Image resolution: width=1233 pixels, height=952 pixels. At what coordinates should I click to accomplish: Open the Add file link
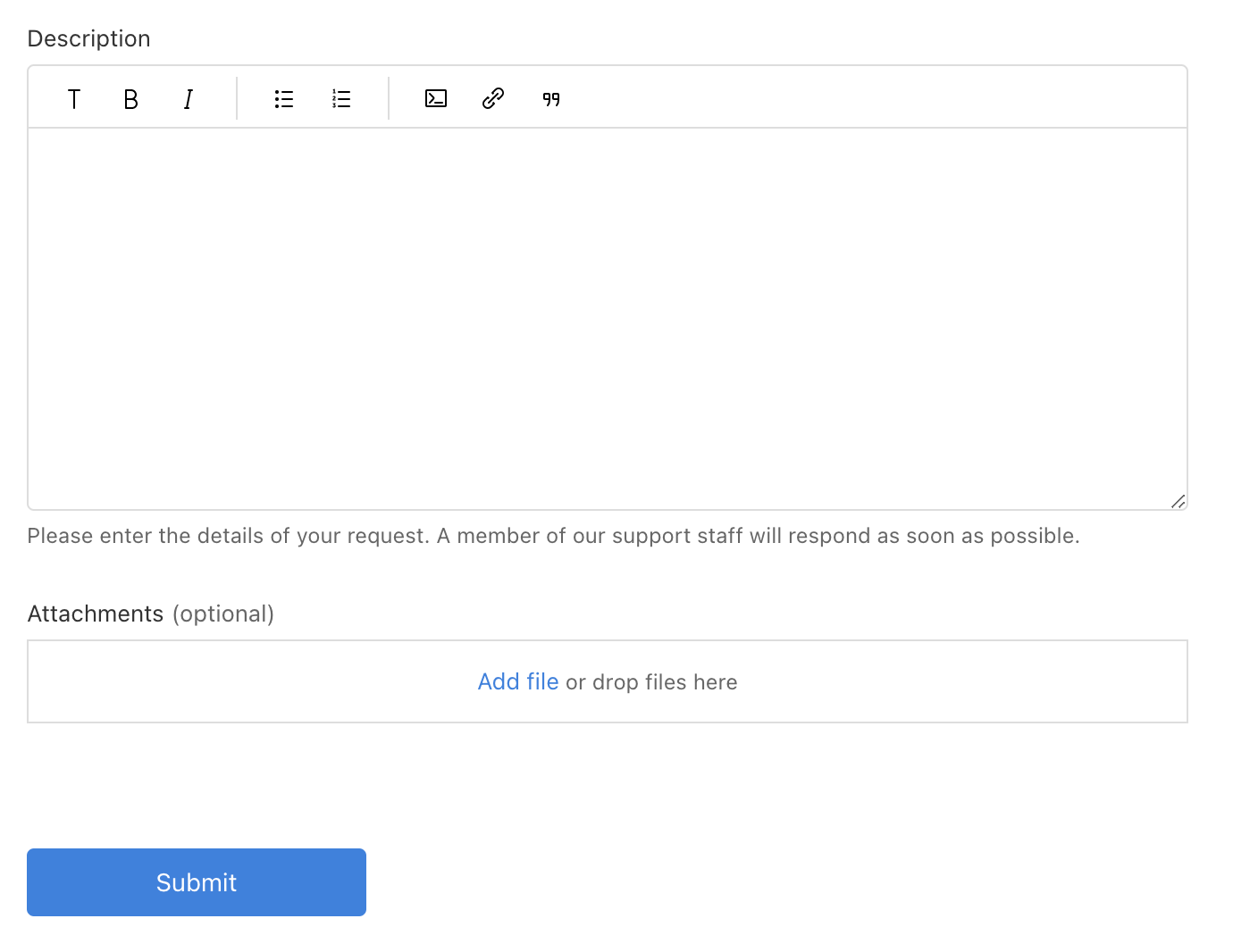(518, 682)
